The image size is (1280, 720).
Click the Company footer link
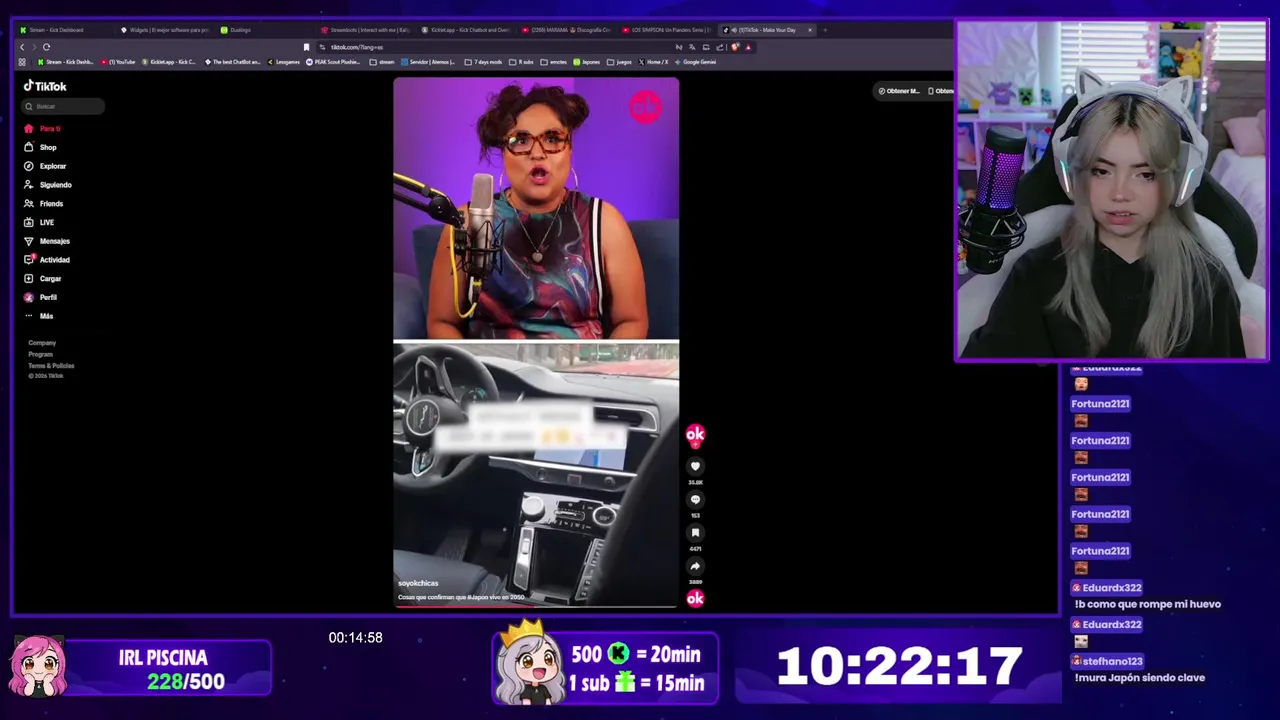[42, 343]
